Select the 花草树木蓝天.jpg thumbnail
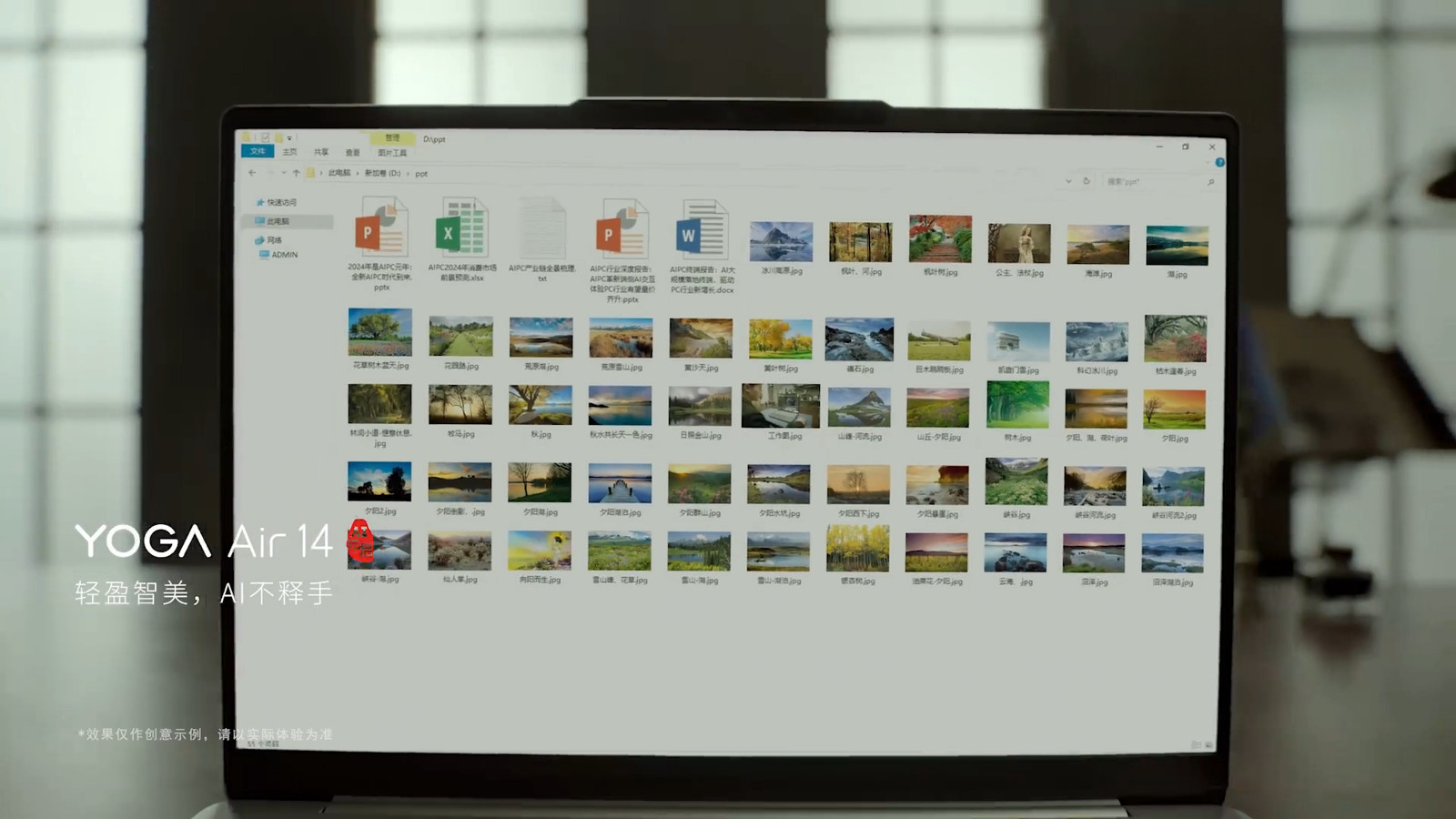Viewport: 1456px width, 819px height. tap(379, 332)
